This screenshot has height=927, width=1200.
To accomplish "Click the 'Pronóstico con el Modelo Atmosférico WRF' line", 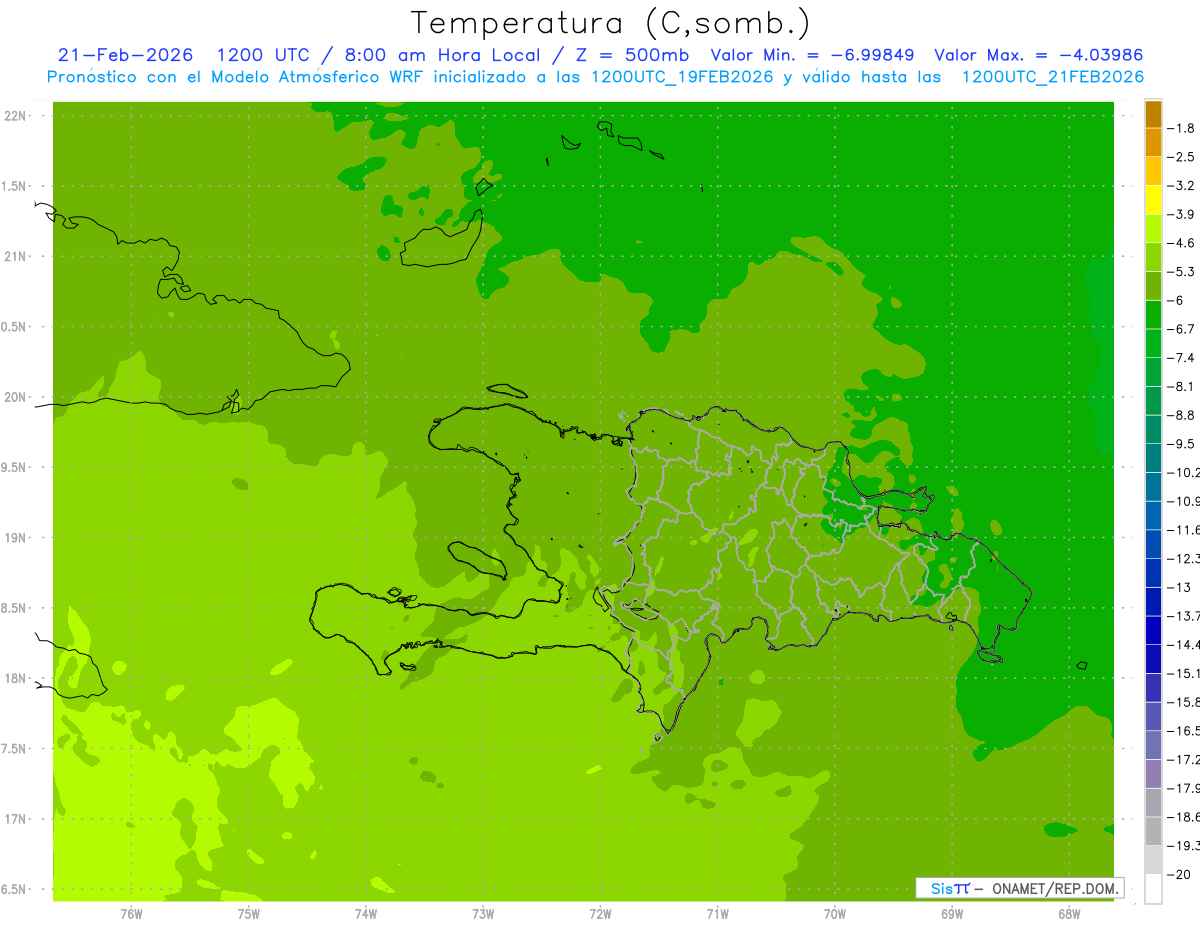I will [595, 76].
